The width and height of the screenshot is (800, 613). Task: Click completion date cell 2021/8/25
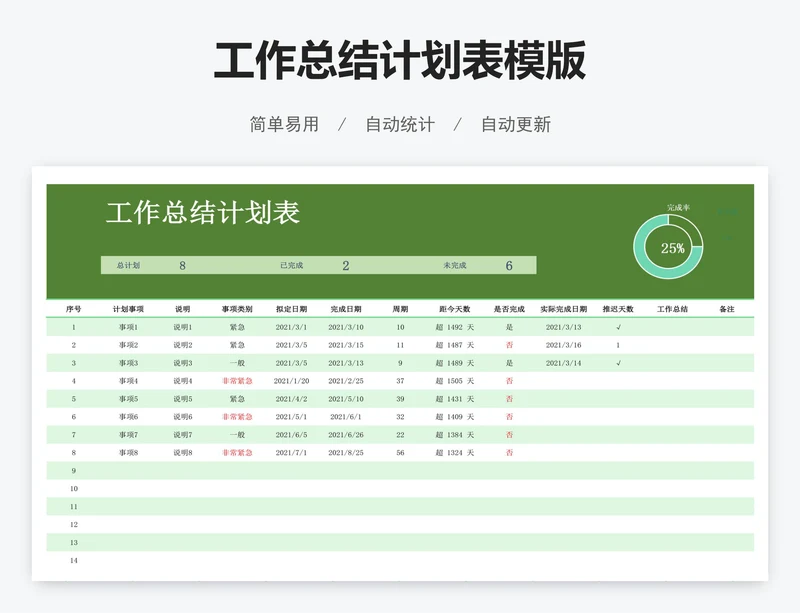click(x=346, y=453)
